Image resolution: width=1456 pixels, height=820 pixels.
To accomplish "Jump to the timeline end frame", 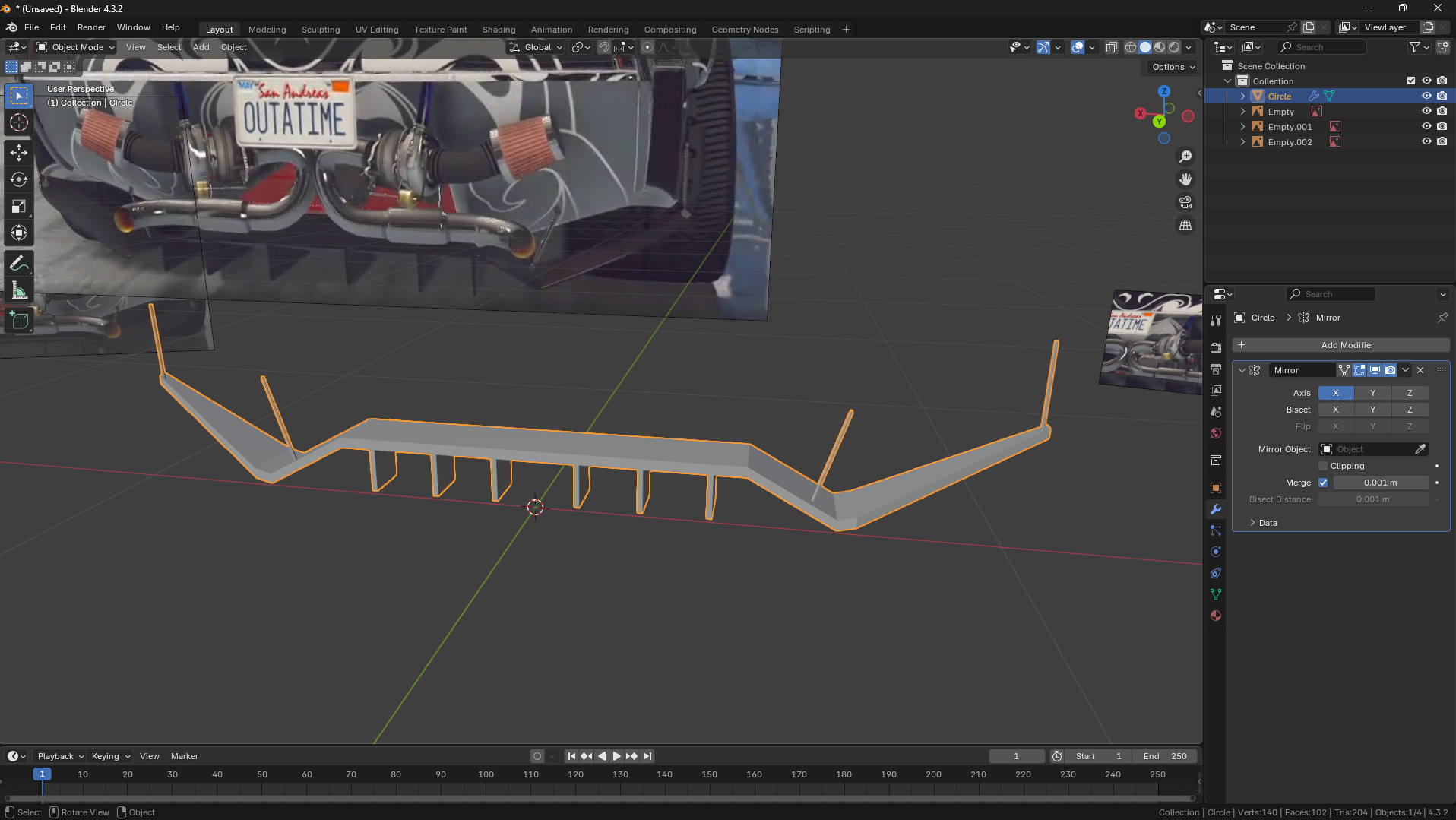I will click(647, 756).
